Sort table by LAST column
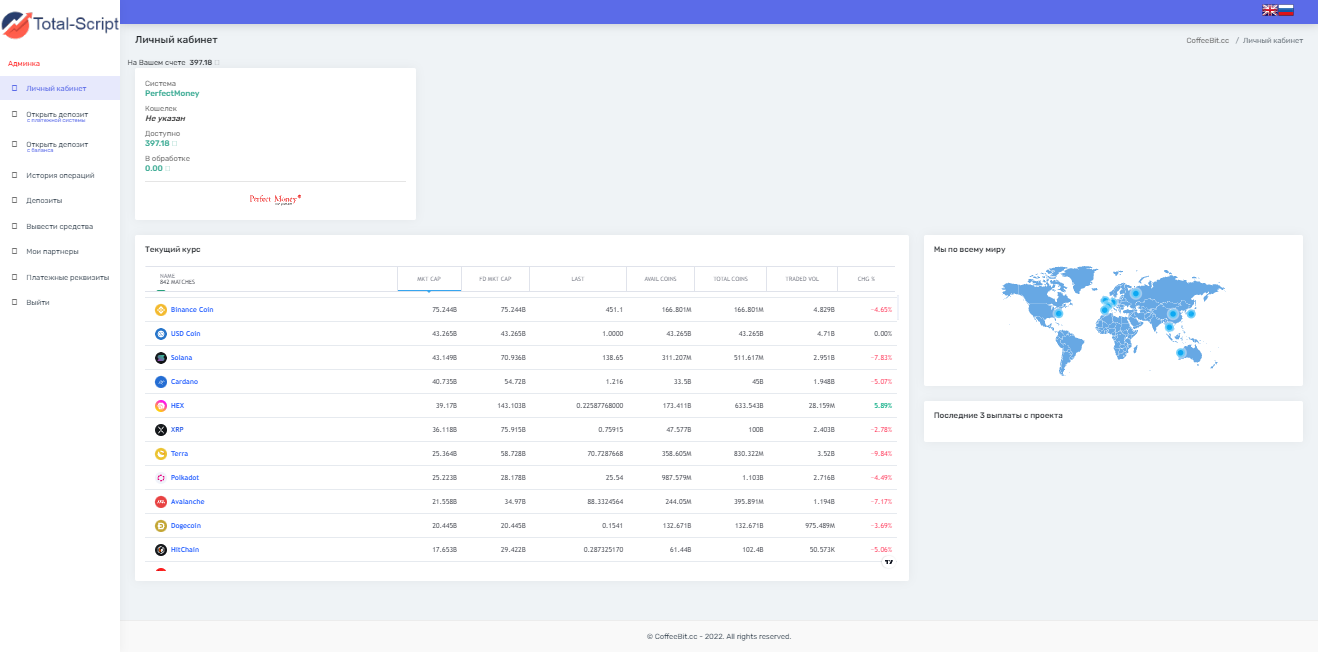Image resolution: width=1318 pixels, height=652 pixels. point(578,279)
